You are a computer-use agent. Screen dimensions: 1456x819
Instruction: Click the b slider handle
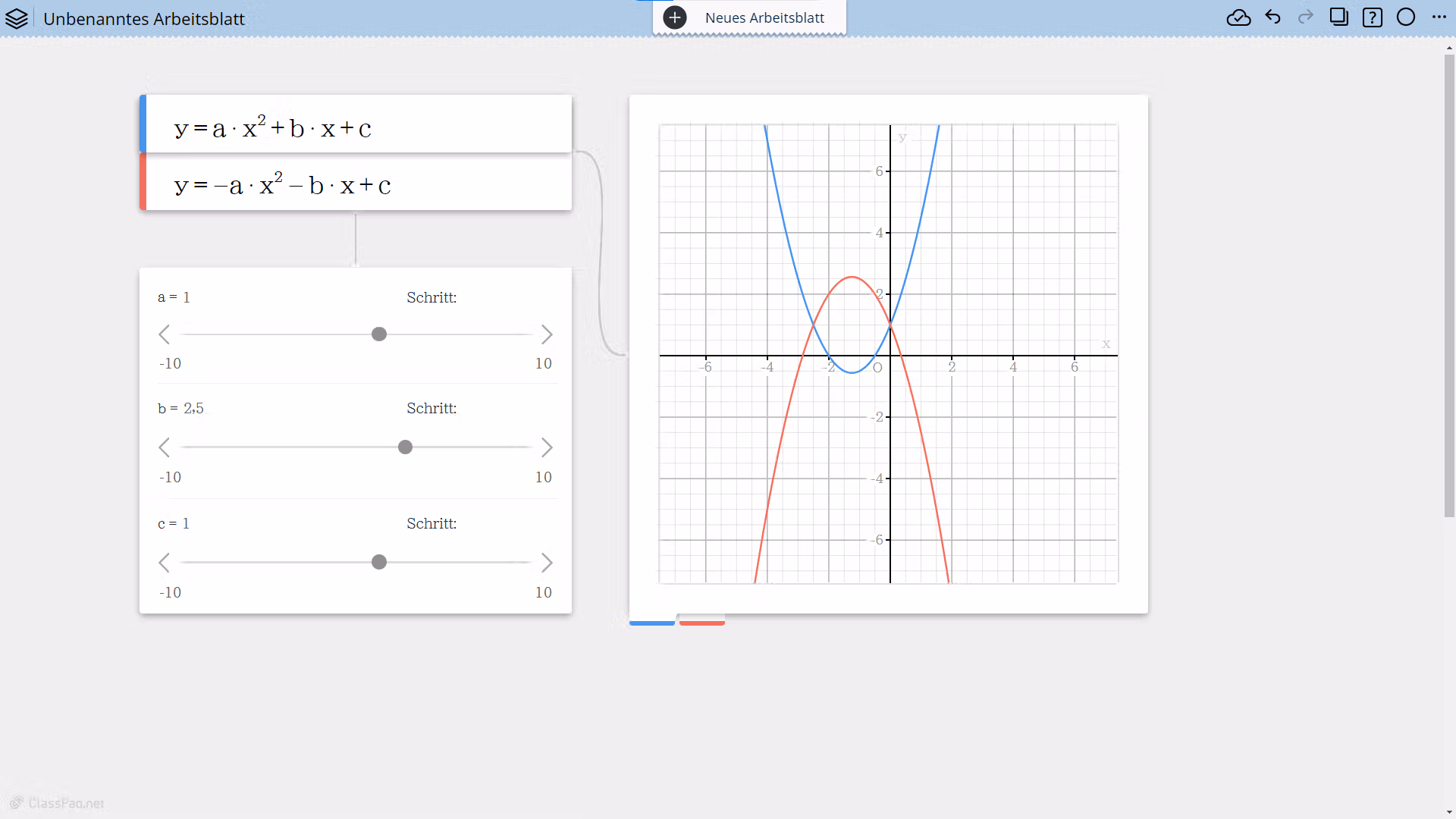tap(406, 447)
